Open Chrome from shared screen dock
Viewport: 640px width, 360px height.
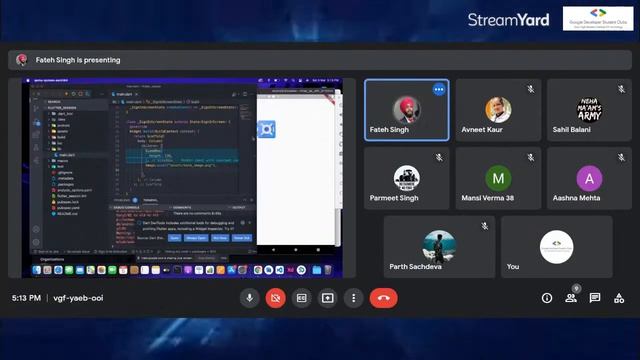pos(258,270)
